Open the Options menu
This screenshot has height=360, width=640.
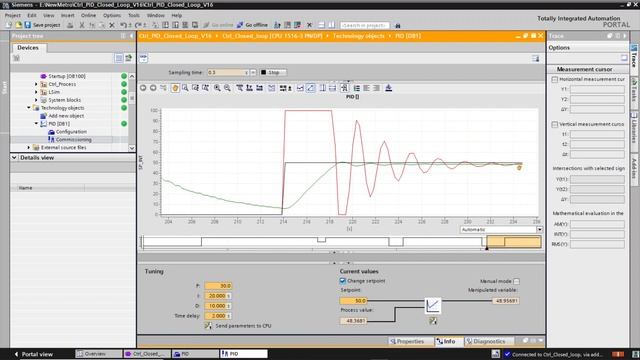(112, 15)
